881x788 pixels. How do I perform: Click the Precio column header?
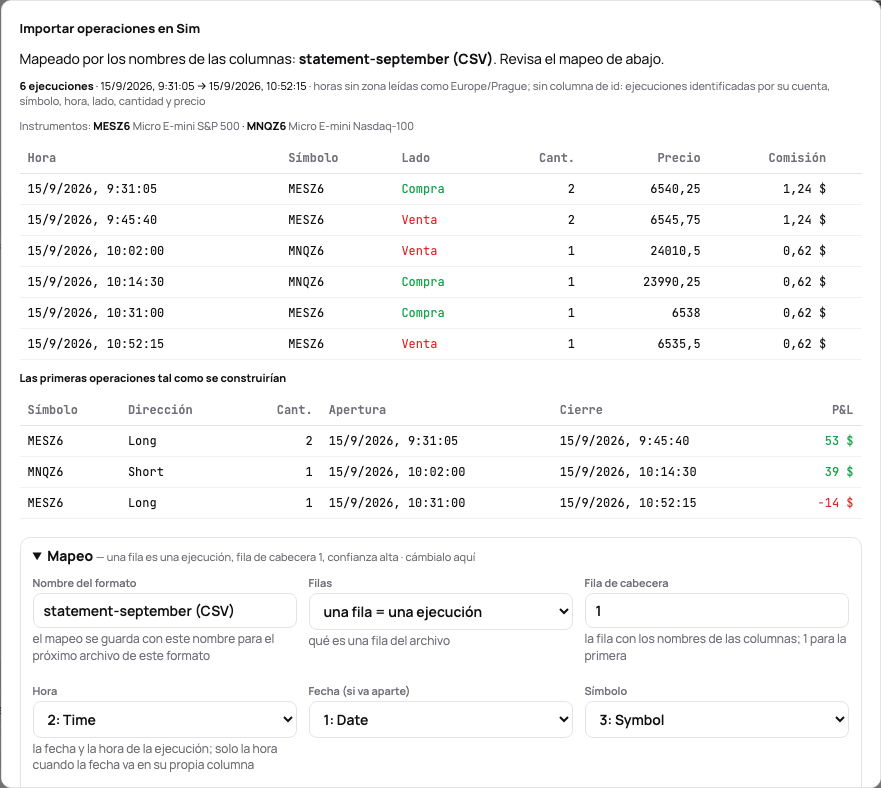coord(679,158)
